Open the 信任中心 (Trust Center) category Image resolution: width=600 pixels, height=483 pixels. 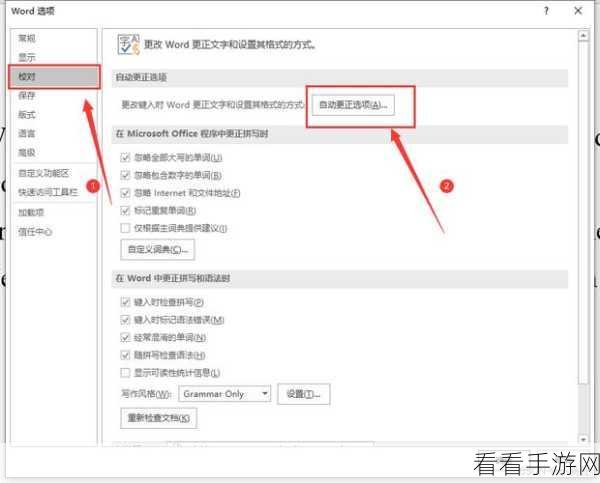coord(35,232)
